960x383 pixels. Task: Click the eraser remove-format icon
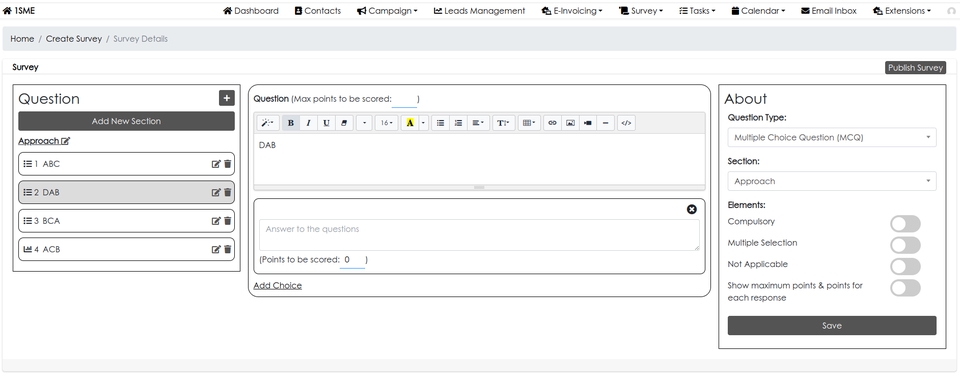coord(344,123)
